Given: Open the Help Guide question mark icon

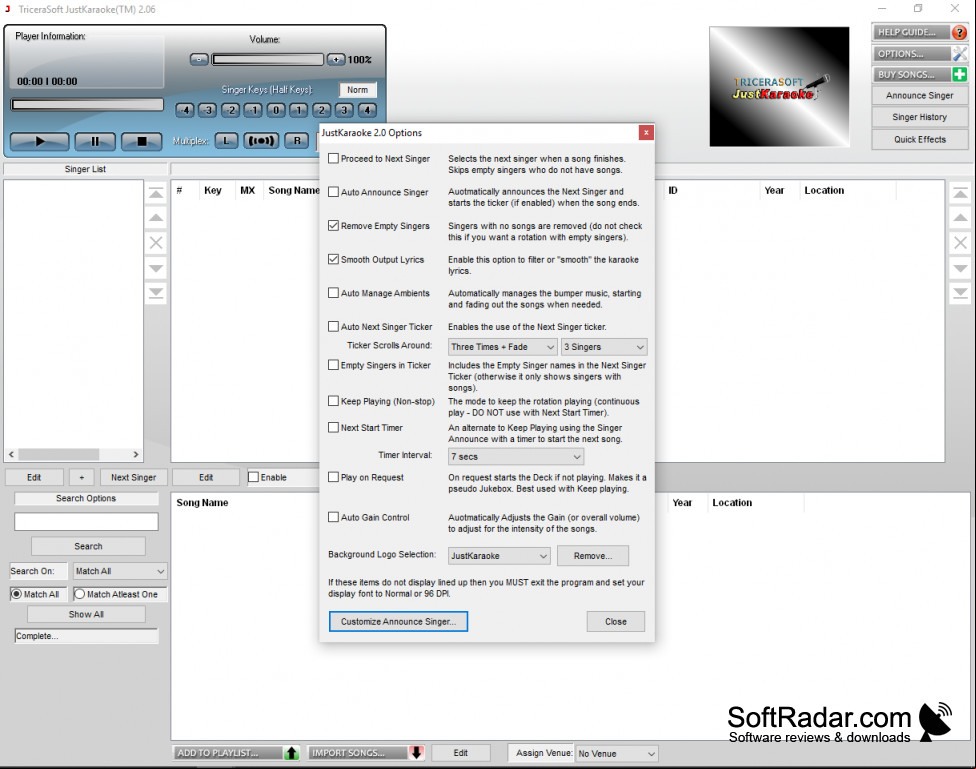Looking at the screenshot, I should coord(959,32).
